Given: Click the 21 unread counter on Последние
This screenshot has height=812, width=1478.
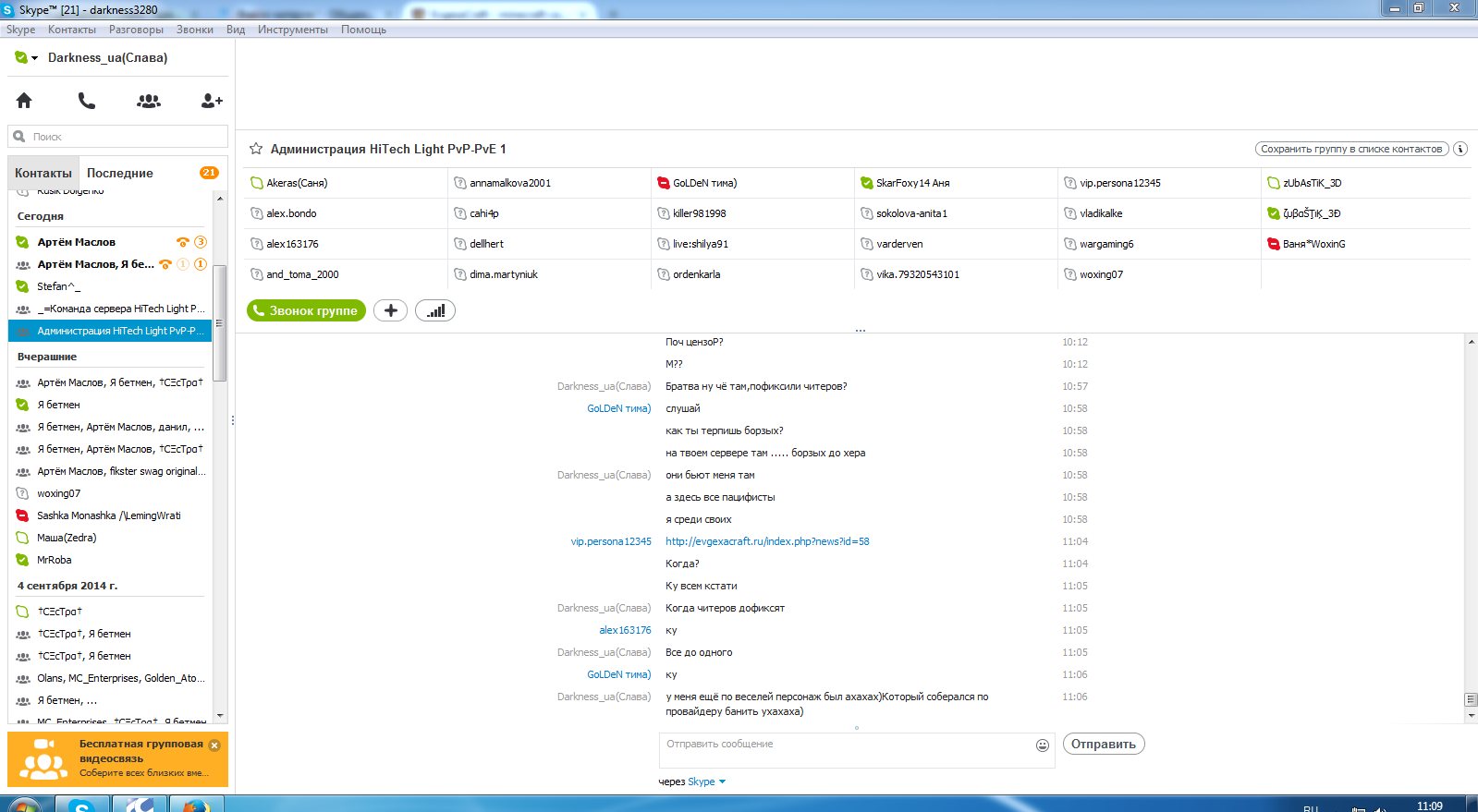Looking at the screenshot, I should coord(209,173).
